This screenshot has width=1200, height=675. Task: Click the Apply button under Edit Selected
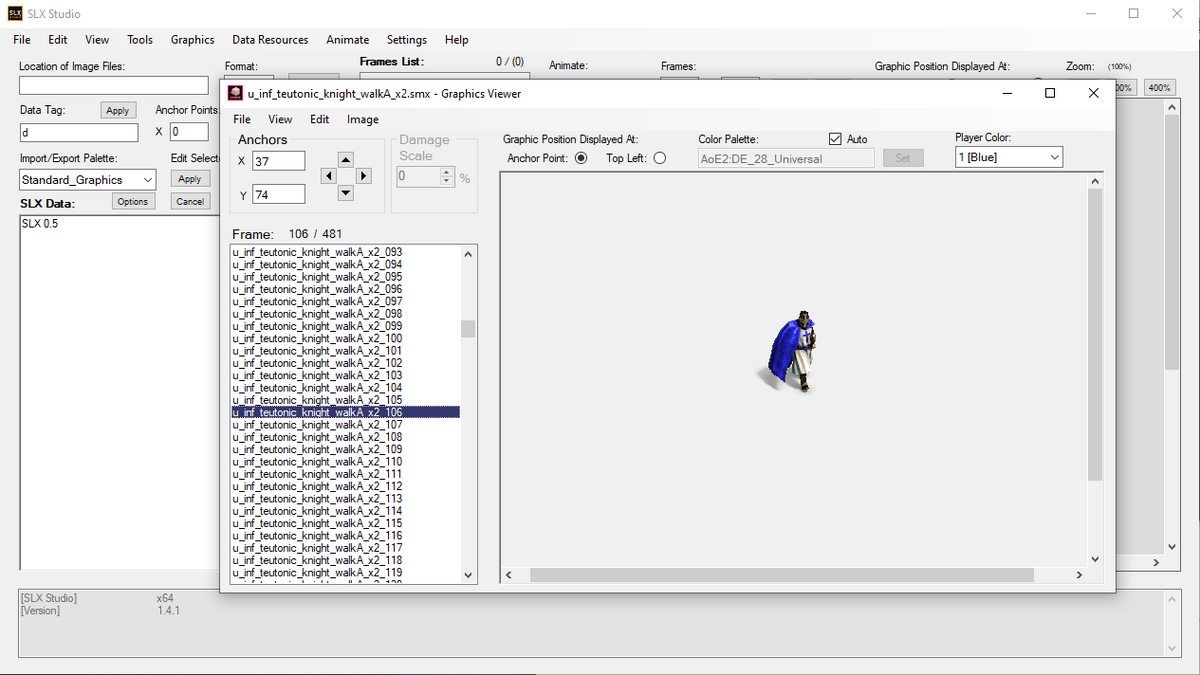point(190,179)
